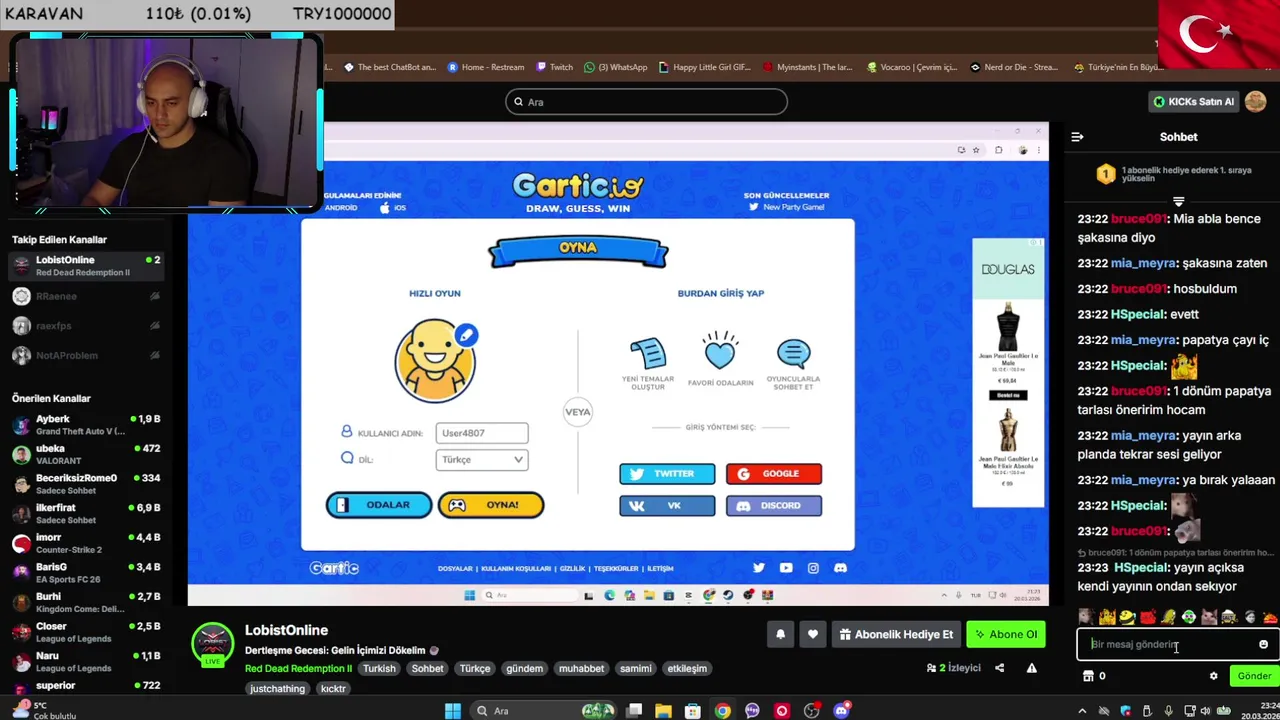
Task: Click the report warning triangle icon
Action: [1031, 668]
